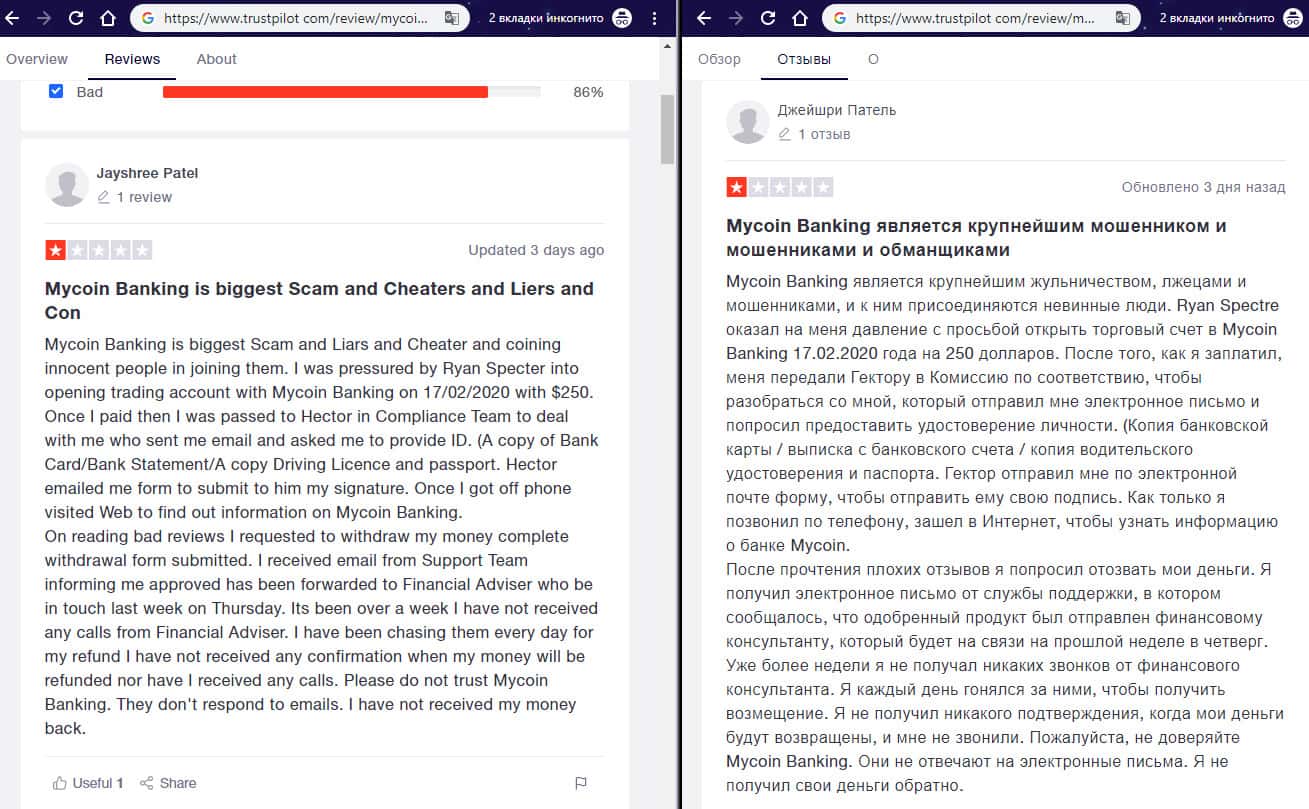Open the Russian review title 'Mycoin Banking является крупнейшим…'
This screenshot has width=1309, height=809.
tap(976, 237)
